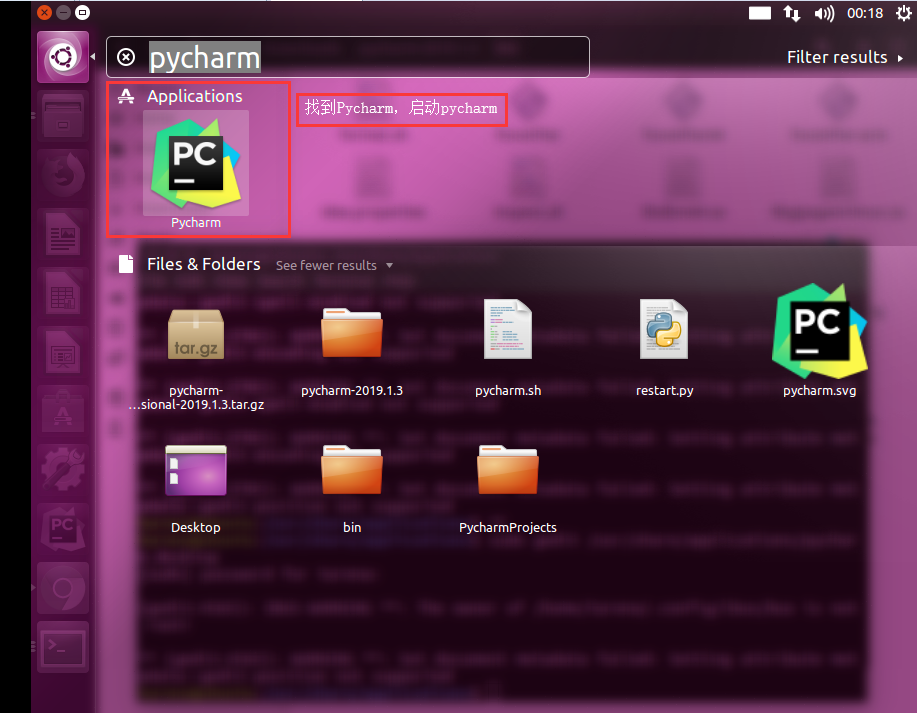The image size is (917, 713).
Task: Open the PycharmProjects folder
Action: pos(508,470)
